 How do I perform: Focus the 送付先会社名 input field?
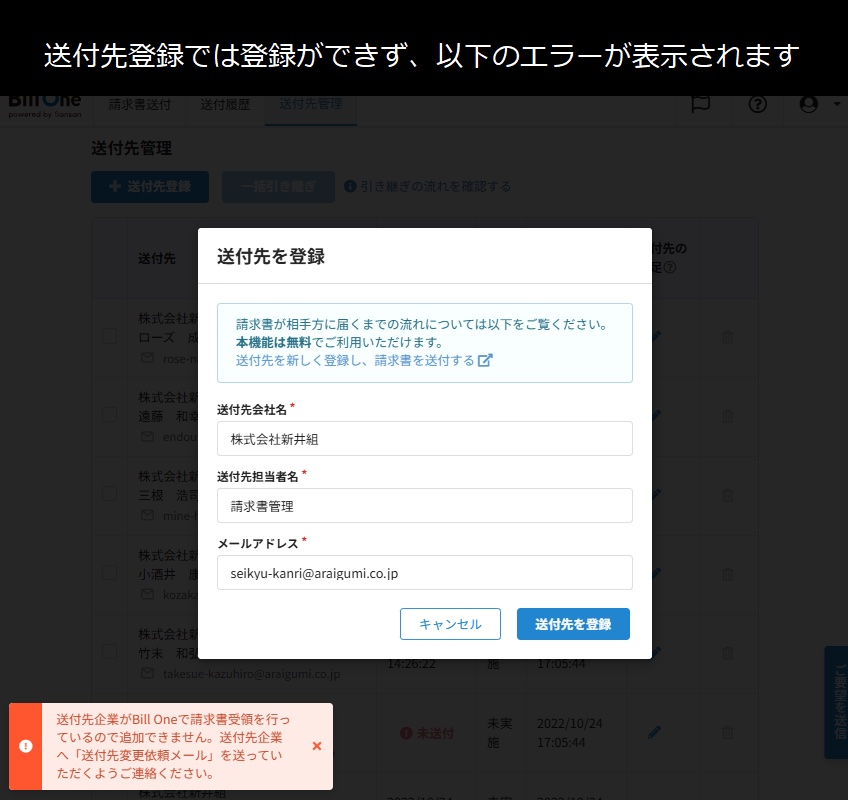point(425,439)
